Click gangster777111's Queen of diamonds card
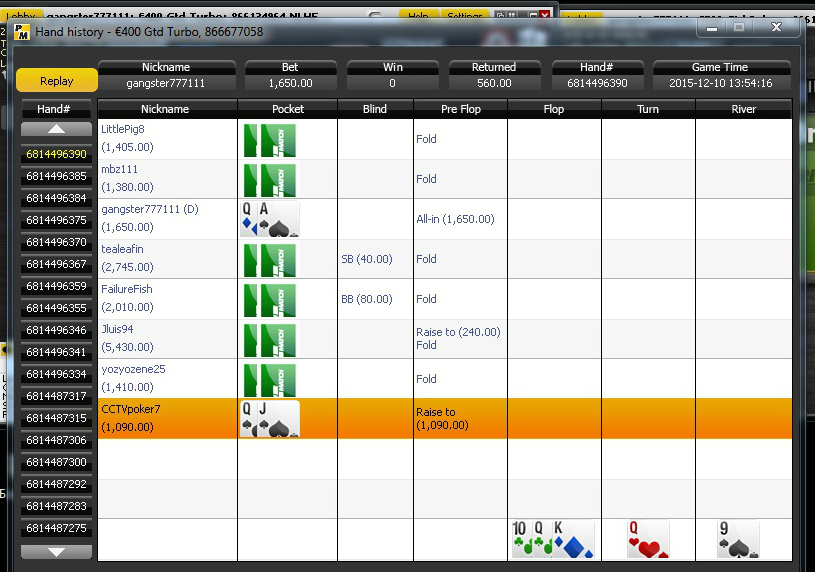Screen dimensions: 815x572 pos(249,219)
